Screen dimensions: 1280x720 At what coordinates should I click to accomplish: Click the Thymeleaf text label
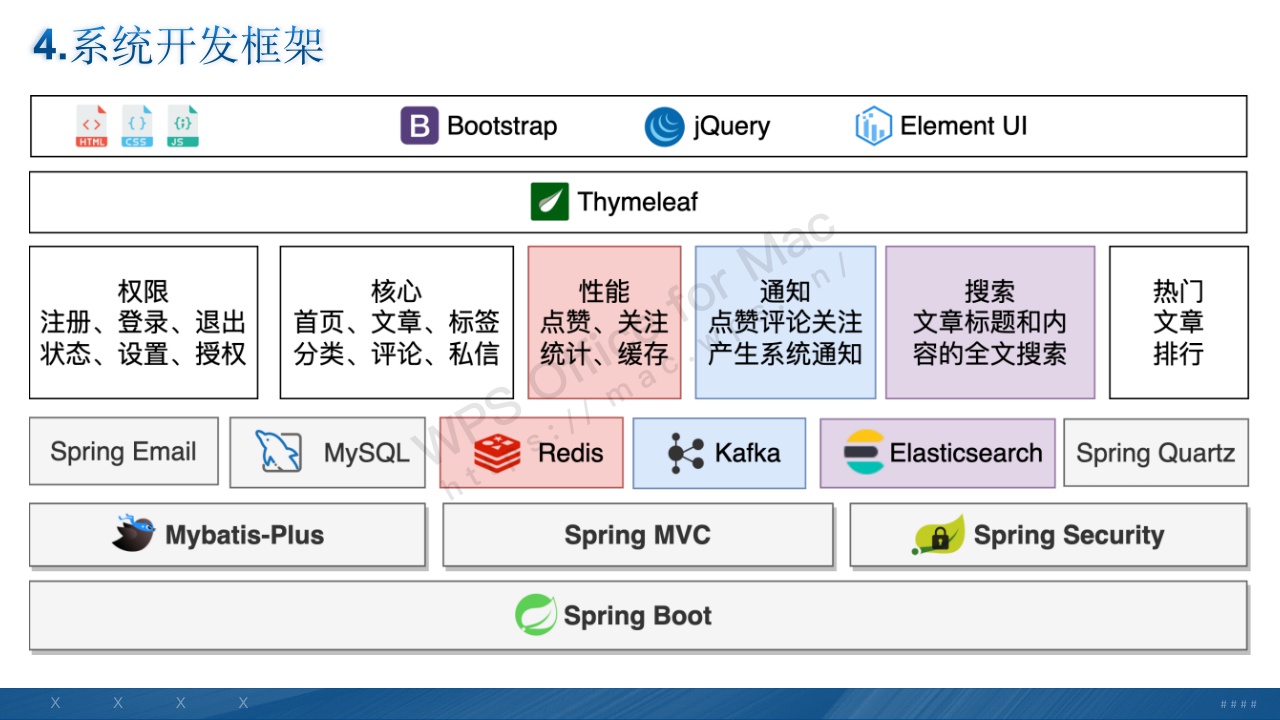click(x=638, y=202)
